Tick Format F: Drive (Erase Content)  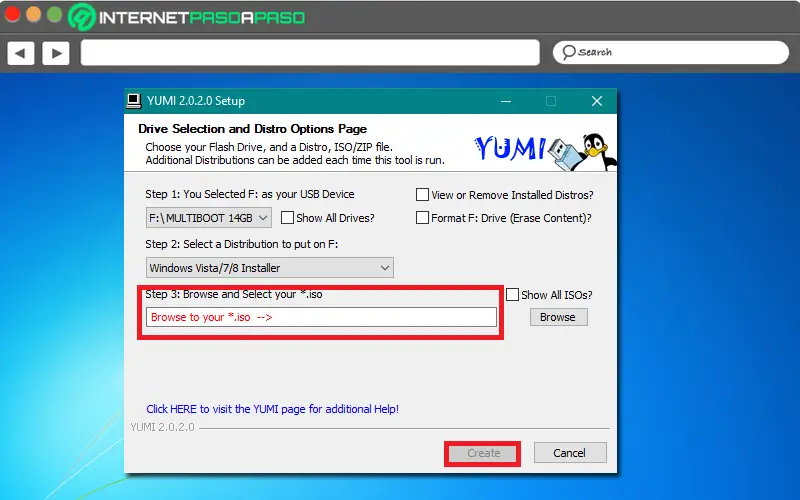(422, 218)
